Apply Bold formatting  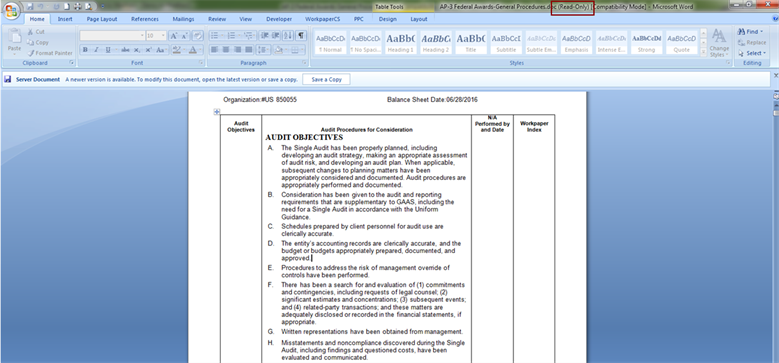[85, 50]
